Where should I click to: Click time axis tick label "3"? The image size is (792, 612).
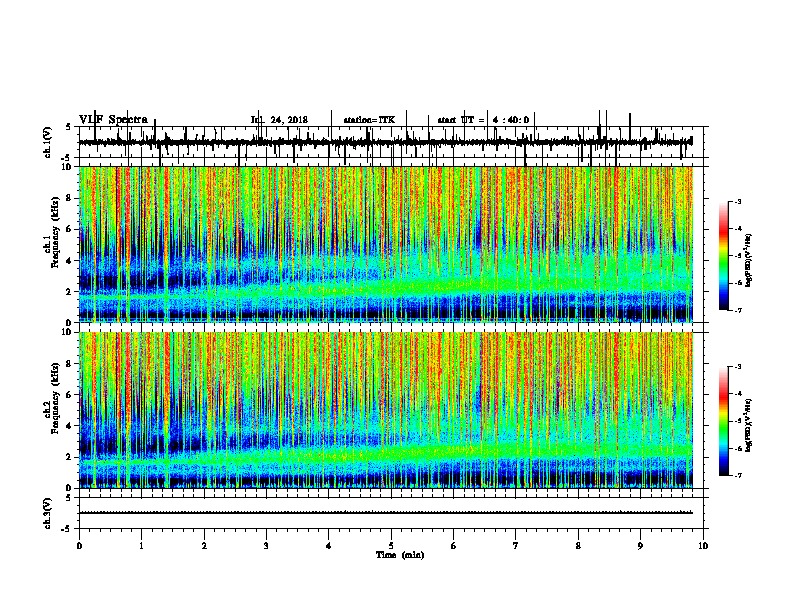[266, 546]
